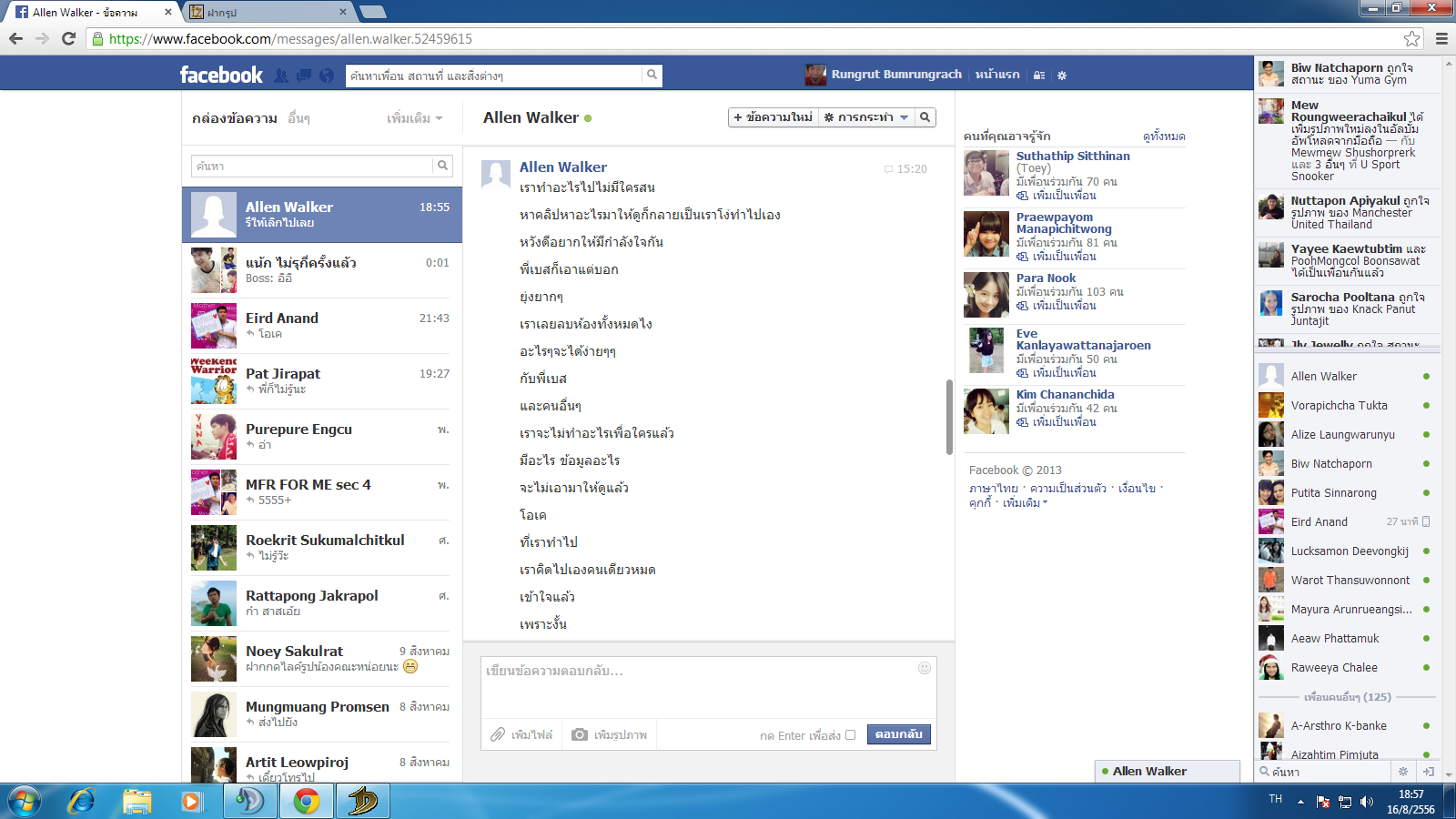Open the messages icon in Facebook top bar
This screenshot has height=819, width=1456.
tap(304, 76)
